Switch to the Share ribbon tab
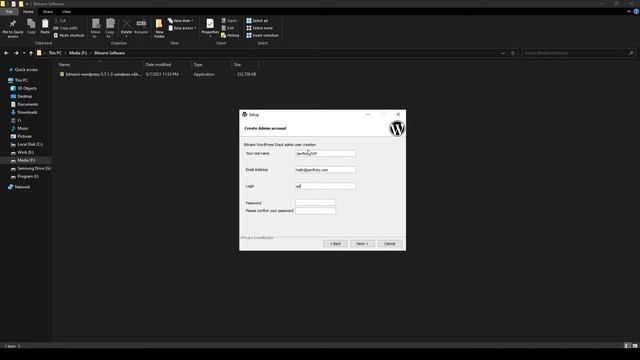 pos(48,11)
